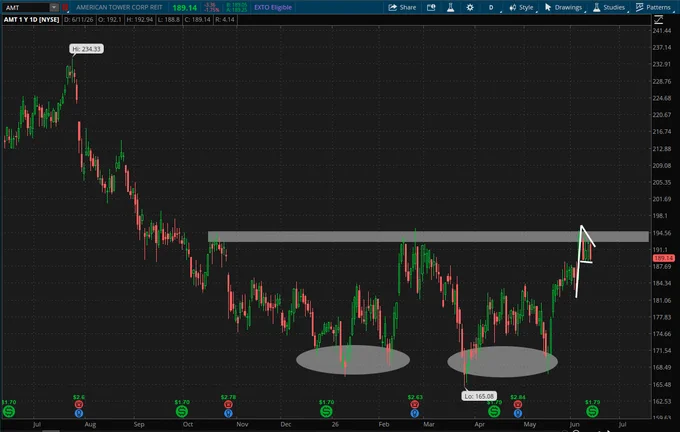Click the C: 189.14 close value
680x432 pixels.
[197, 20]
